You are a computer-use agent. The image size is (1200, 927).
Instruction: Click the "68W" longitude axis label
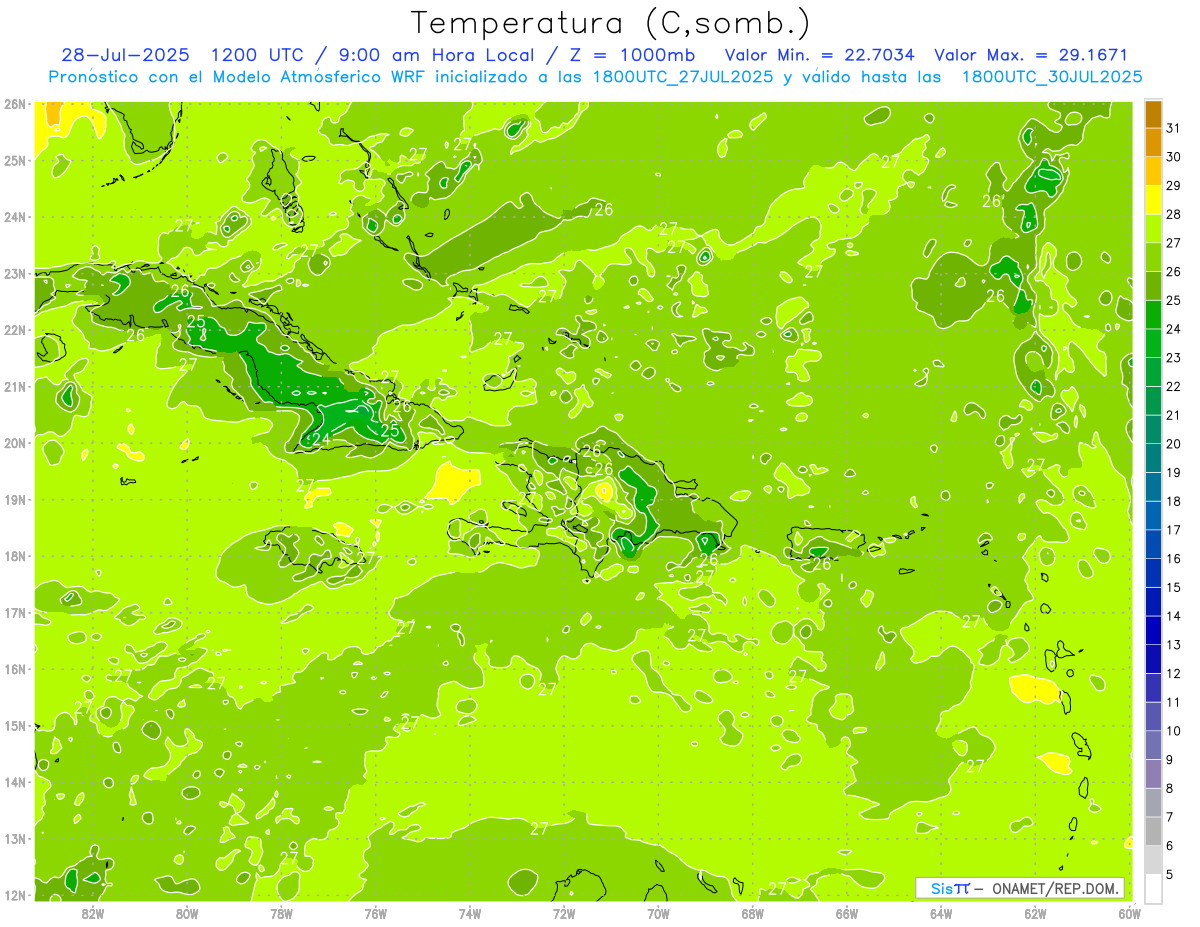(753, 913)
